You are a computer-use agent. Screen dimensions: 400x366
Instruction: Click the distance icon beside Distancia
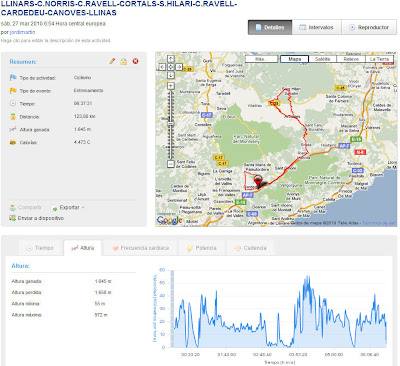13,117
